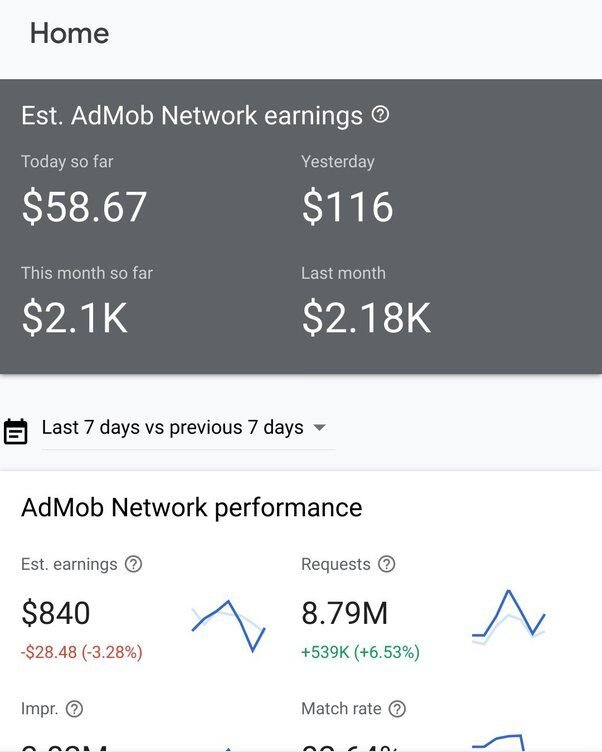Click help icon next to Requests
The height and width of the screenshot is (752, 602).
386,564
